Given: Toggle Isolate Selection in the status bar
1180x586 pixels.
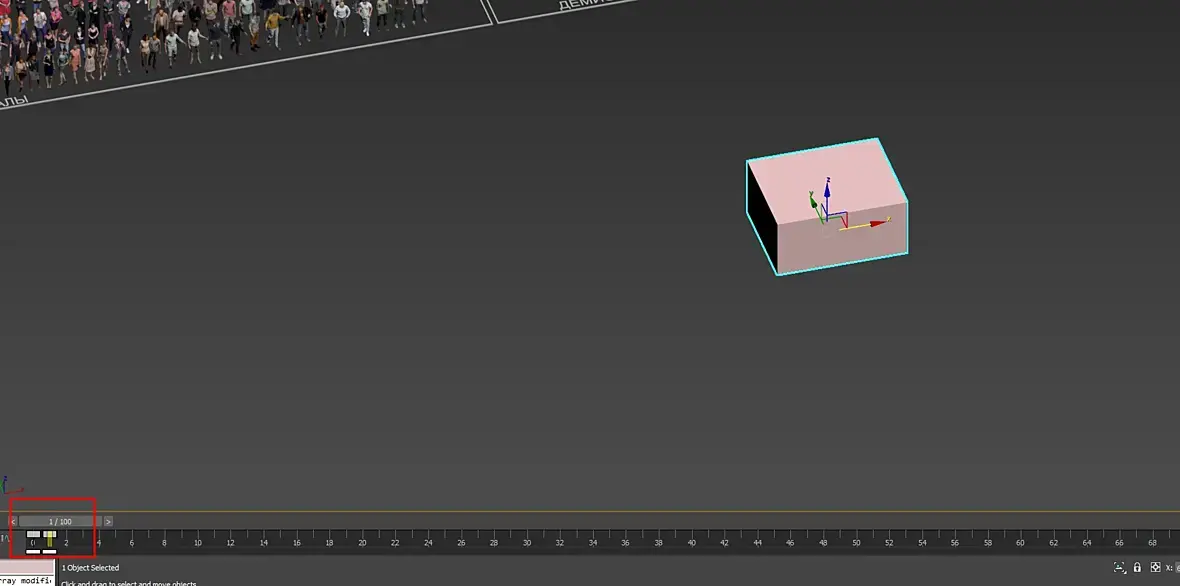Looking at the screenshot, I should (1119, 568).
